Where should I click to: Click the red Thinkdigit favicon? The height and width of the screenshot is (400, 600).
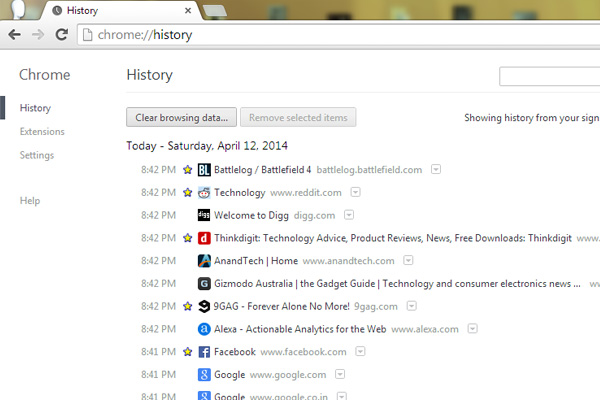pyautogui.click(x=204, y=238)
